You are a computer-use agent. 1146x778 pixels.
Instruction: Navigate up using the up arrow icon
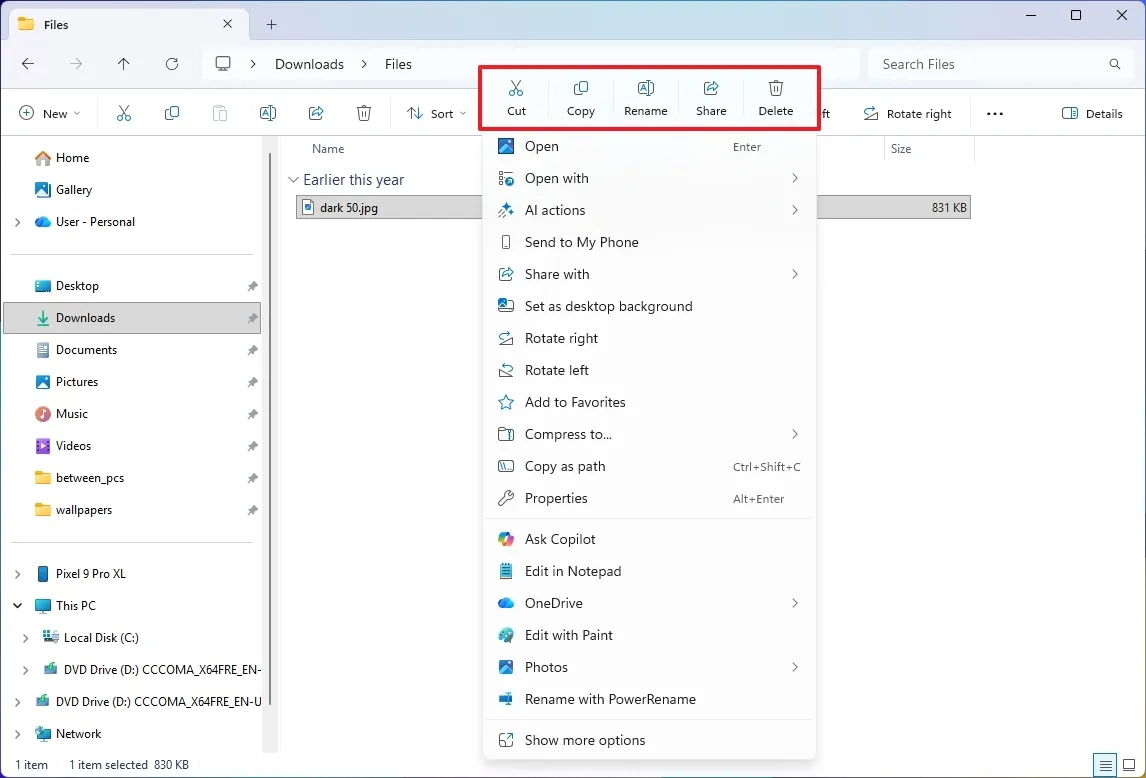coord(123,63)
